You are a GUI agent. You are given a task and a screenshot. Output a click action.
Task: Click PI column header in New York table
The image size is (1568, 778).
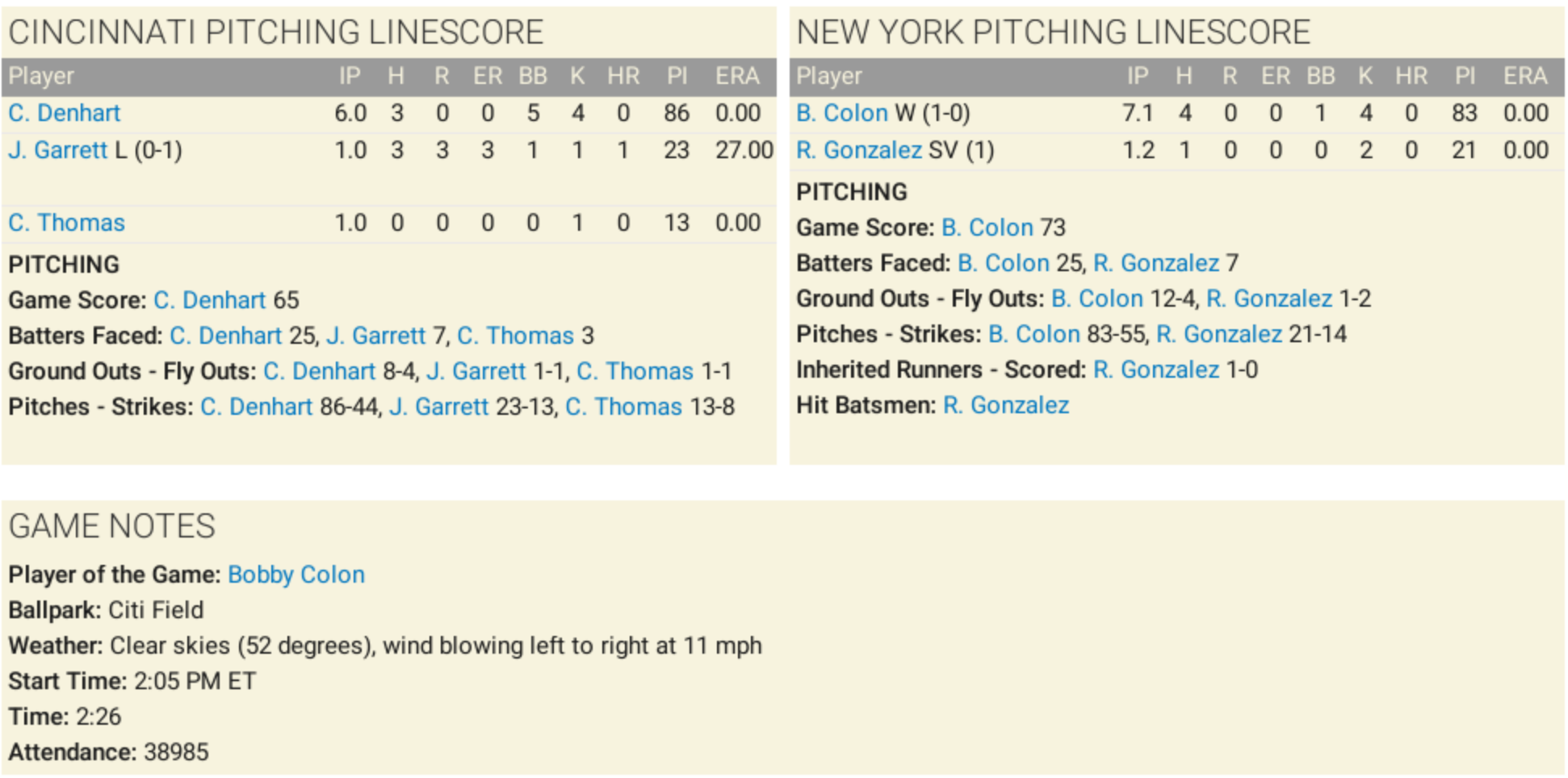pos(1465,77)
